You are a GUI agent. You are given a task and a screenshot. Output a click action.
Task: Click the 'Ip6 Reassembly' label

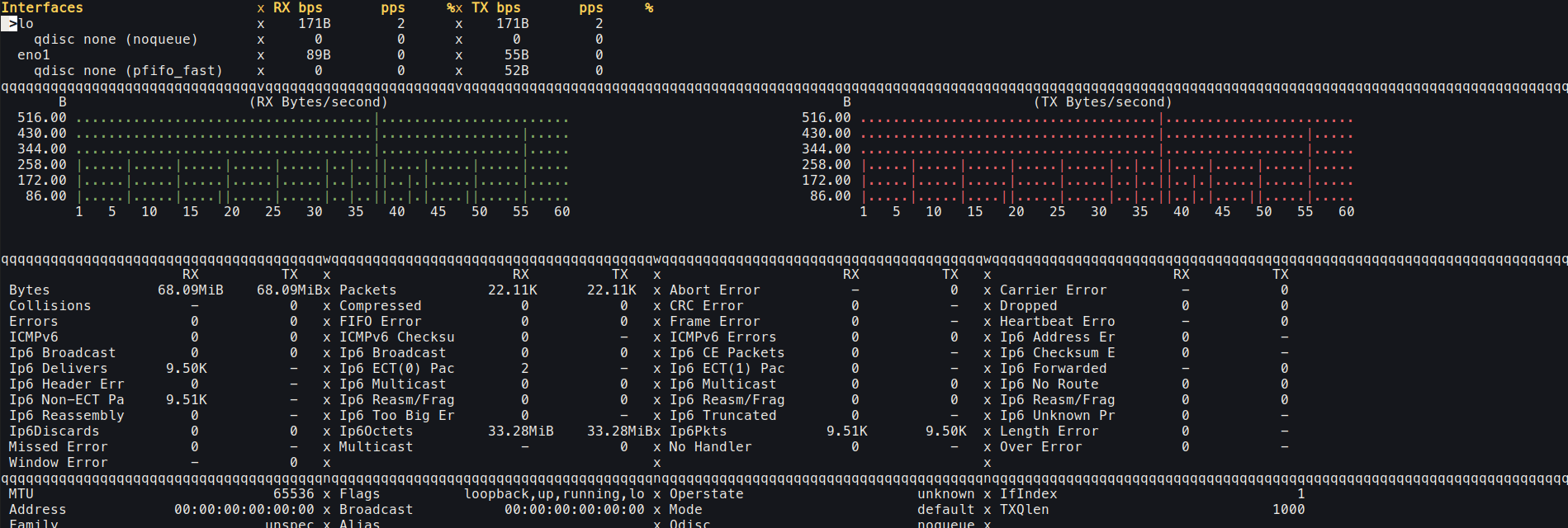tap(67, 416)
